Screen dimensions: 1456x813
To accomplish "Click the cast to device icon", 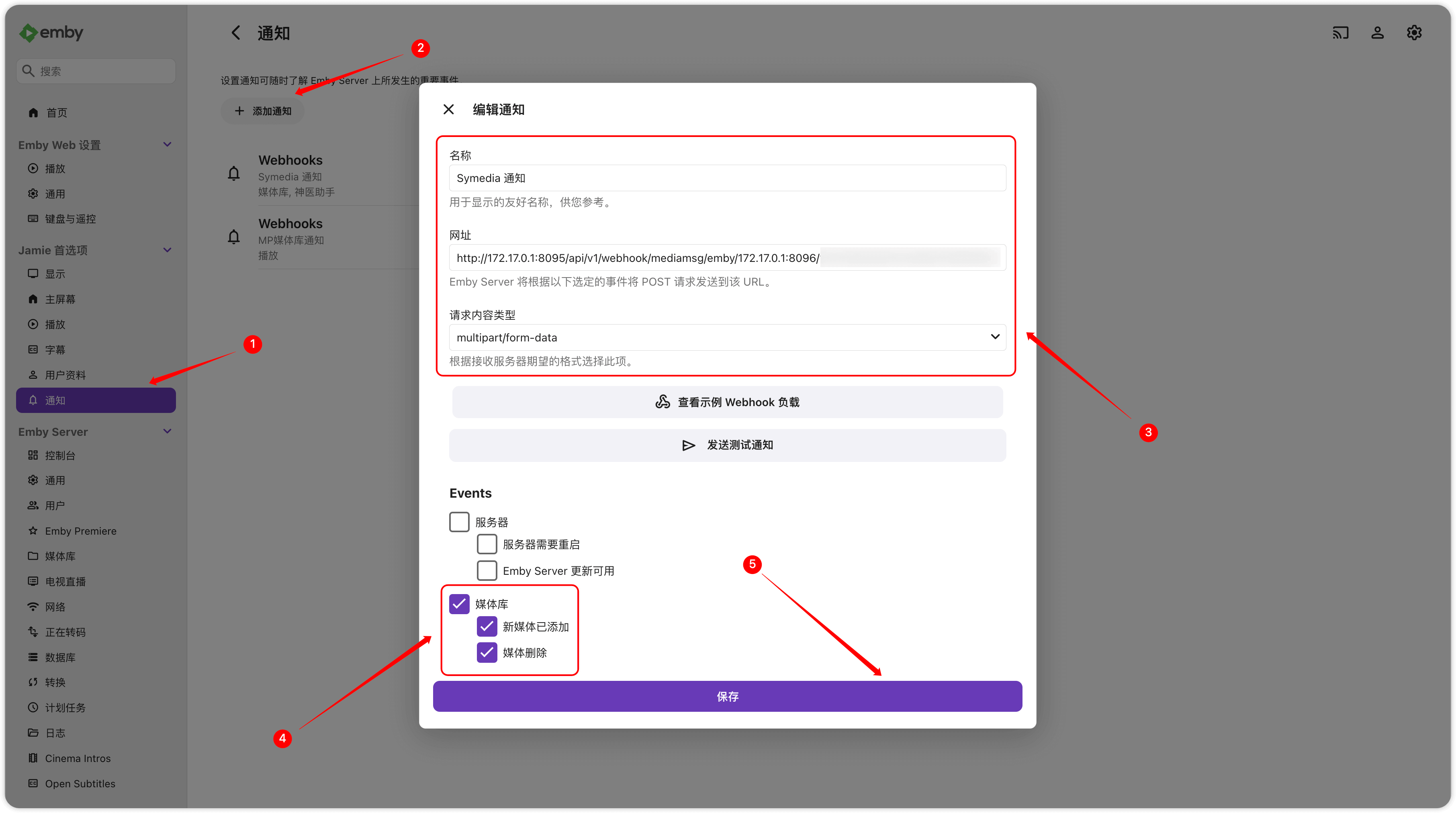I will (x=1340, y=33).
